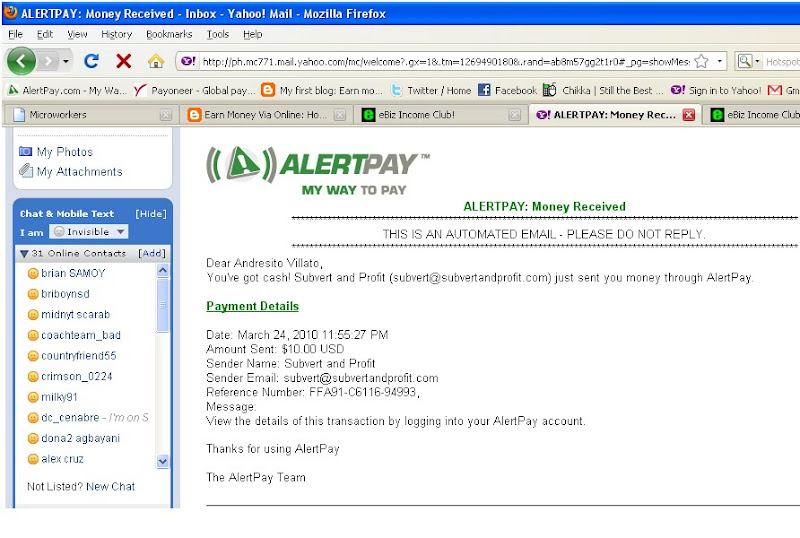
Task: Open the AlertPay.com bookmark
Action: [x=67, y=90]
